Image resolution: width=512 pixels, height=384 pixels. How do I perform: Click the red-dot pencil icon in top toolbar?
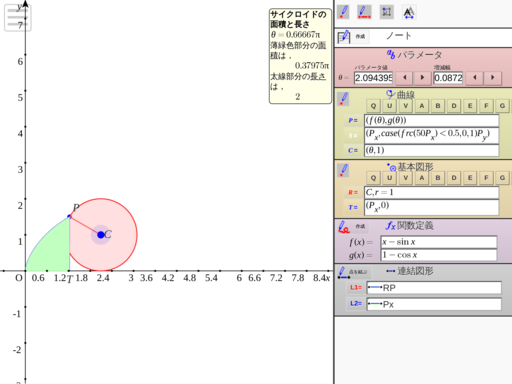pyautogui.click(x=343, y=12)
